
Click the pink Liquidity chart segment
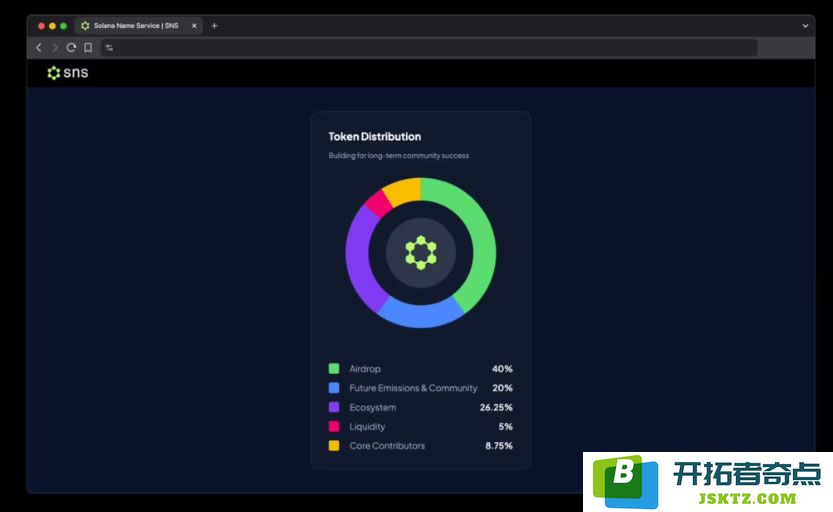point(378,203)
